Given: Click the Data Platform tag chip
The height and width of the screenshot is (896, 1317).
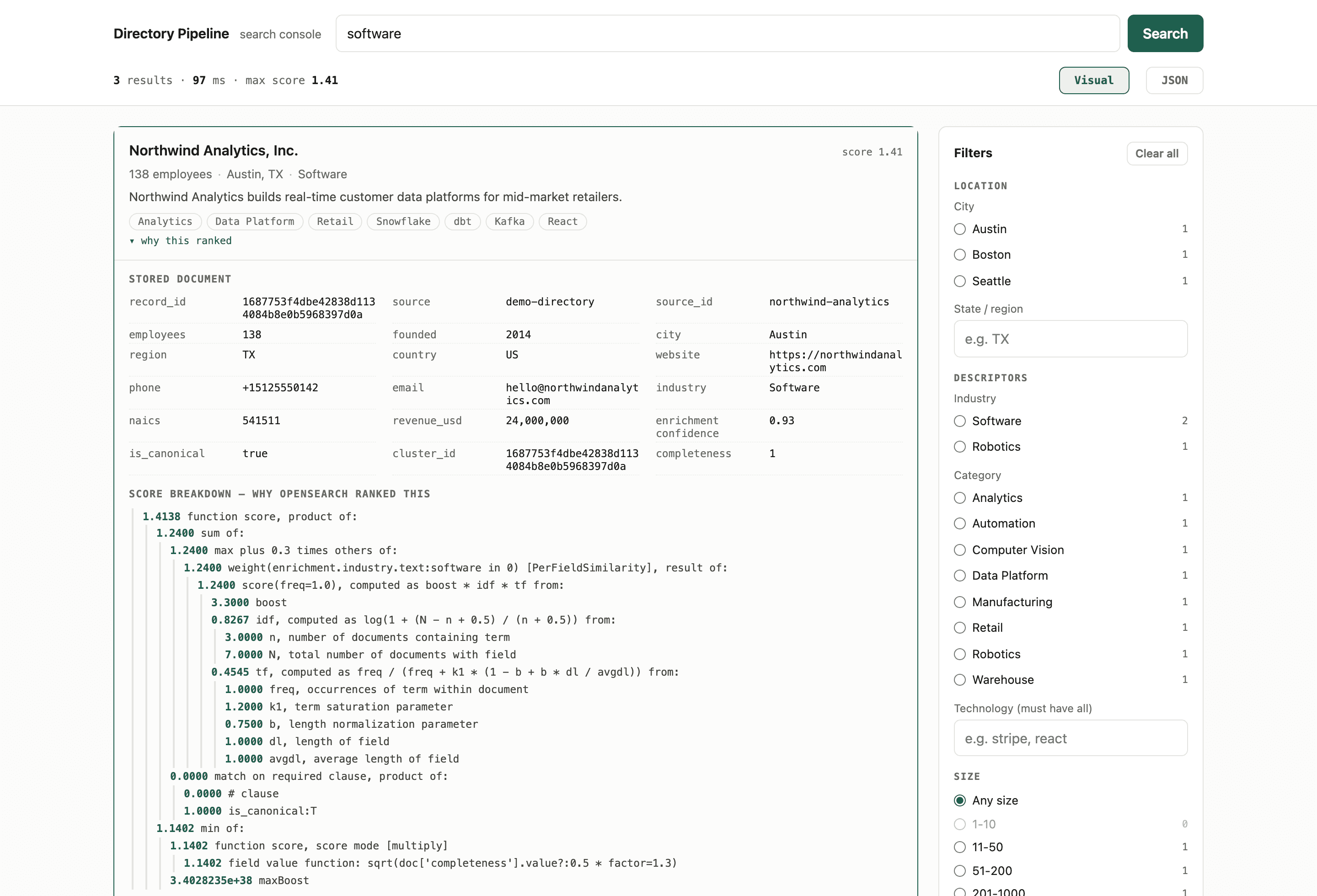Looking at the screenshot, I should (x=254, y=221).
